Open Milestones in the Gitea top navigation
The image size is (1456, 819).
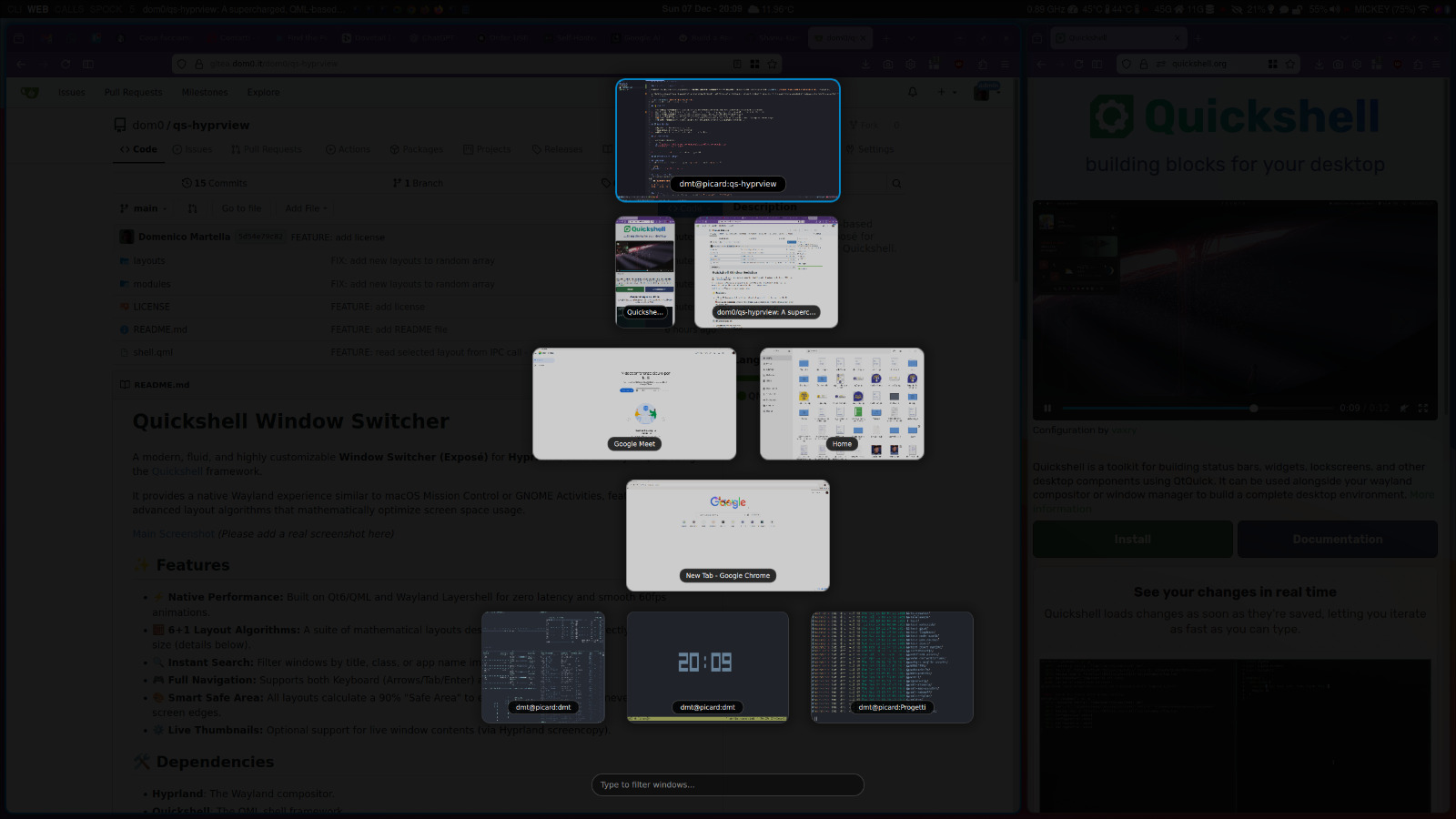205,92
